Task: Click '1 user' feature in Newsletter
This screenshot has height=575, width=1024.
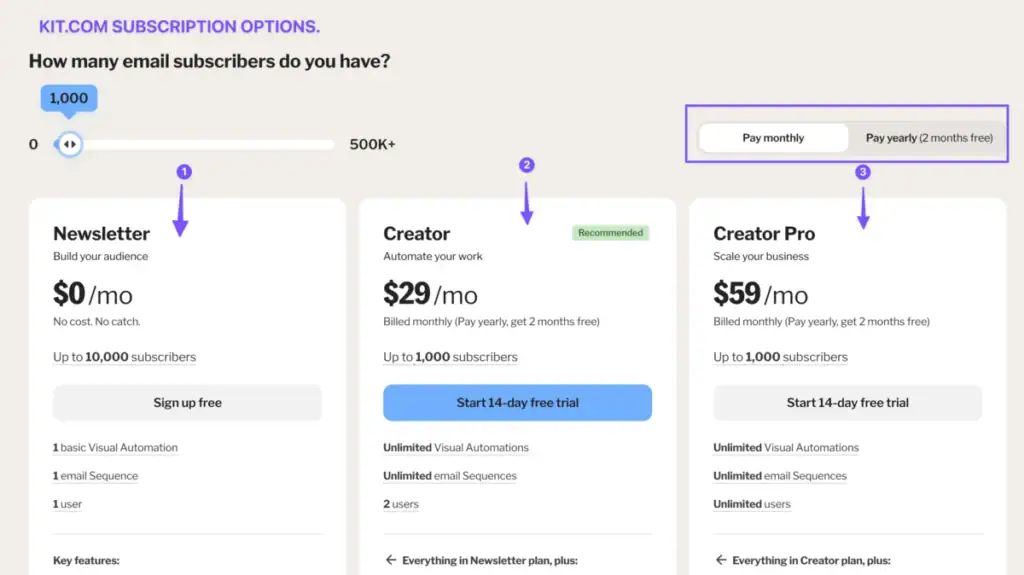Action: (x=67, y=504)
